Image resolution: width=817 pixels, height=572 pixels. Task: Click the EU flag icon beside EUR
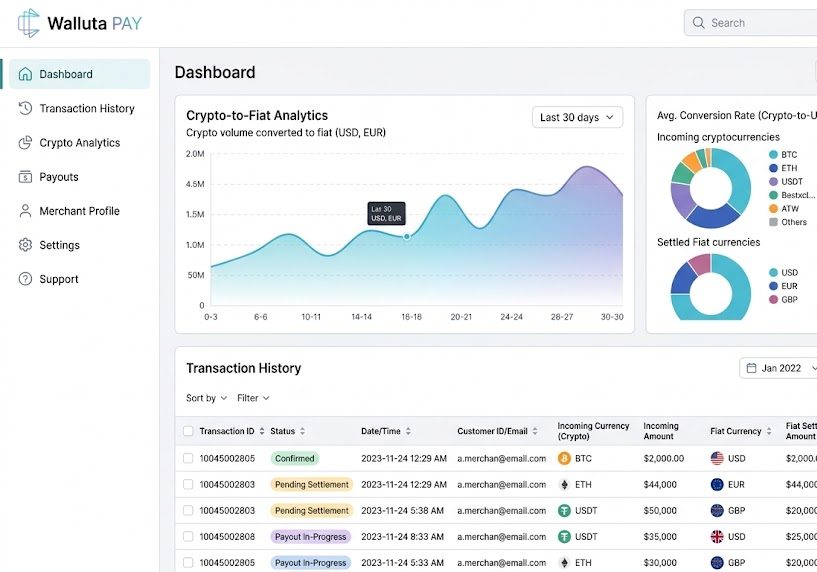pos(717,484)
